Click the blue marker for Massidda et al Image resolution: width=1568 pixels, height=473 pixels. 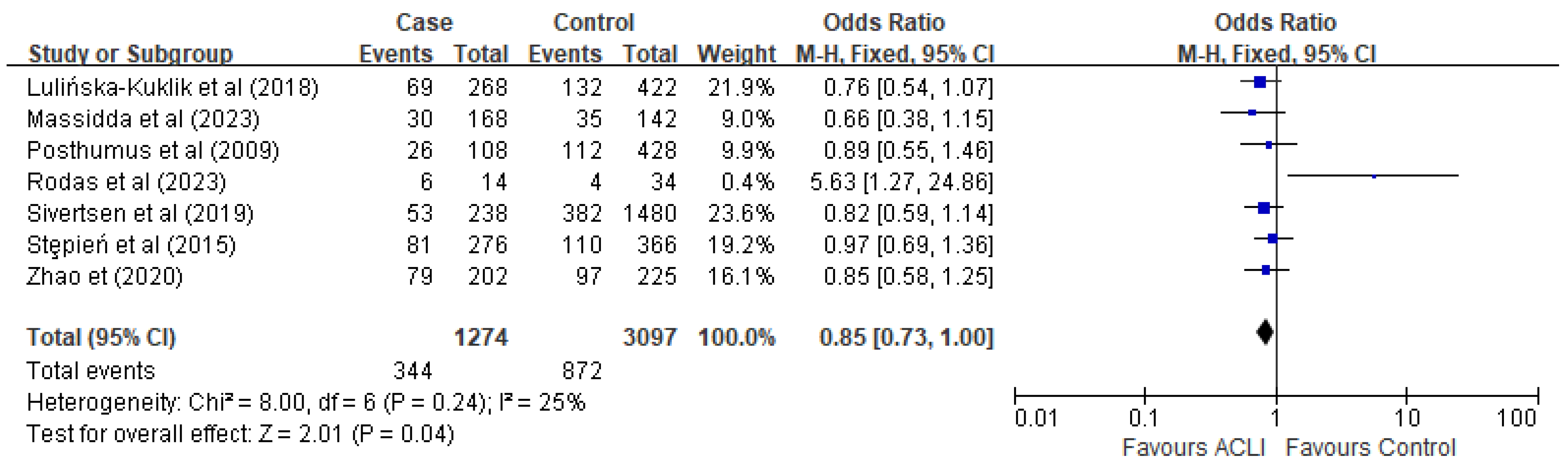[1252, 113]
